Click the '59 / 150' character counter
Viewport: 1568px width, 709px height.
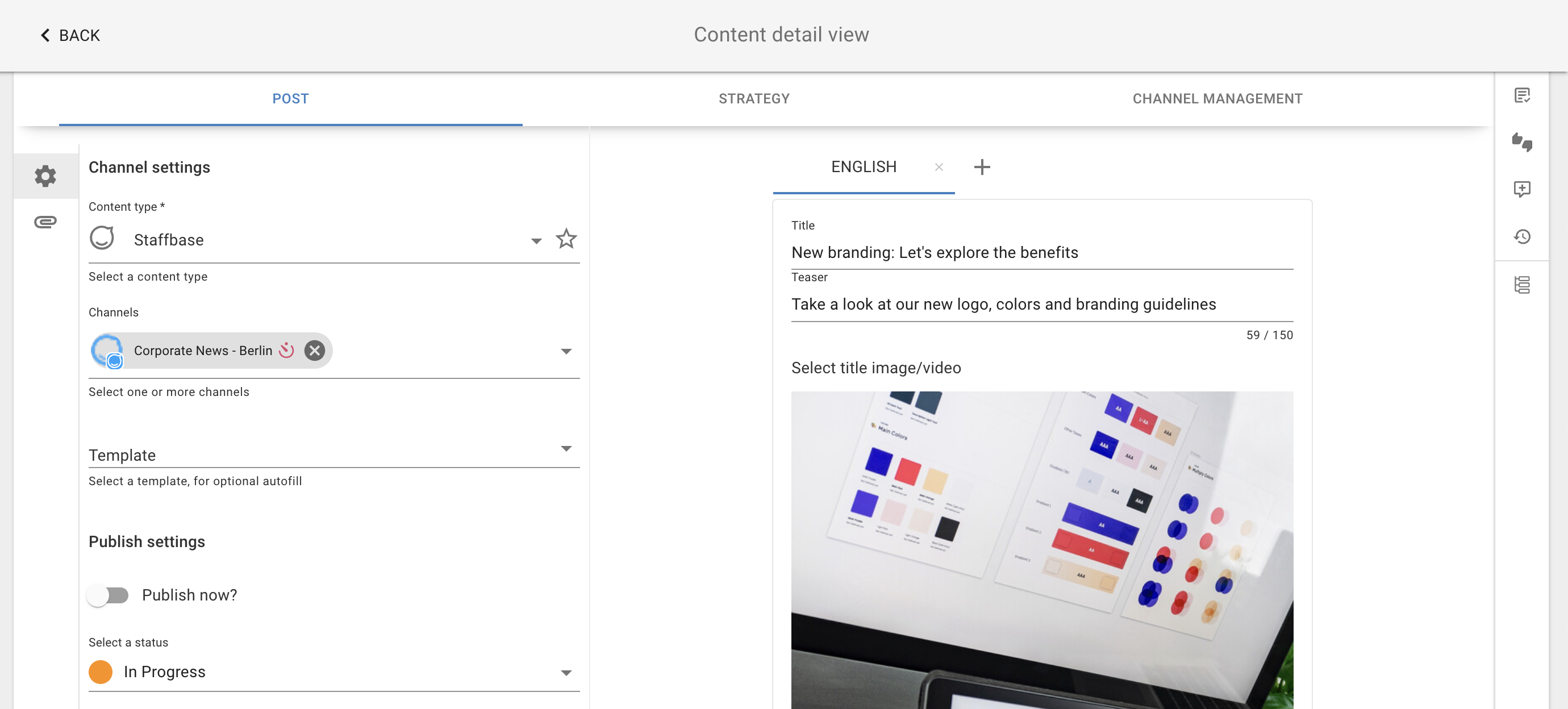1269,335
